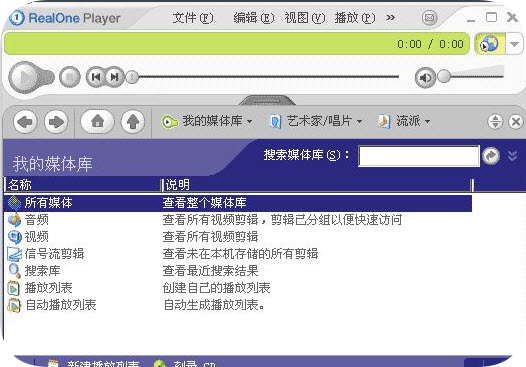Click the detach panel up-down arrows icon

(x=495, y=122)
